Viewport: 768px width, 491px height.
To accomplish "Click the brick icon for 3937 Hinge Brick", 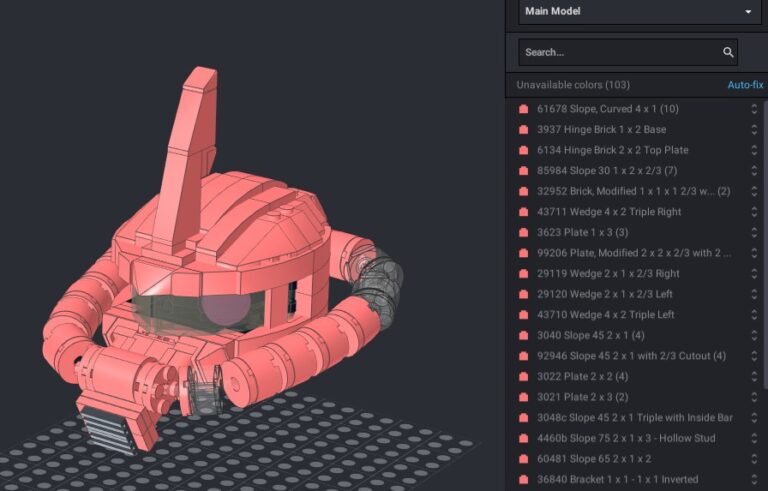I will tap(524, 129).
